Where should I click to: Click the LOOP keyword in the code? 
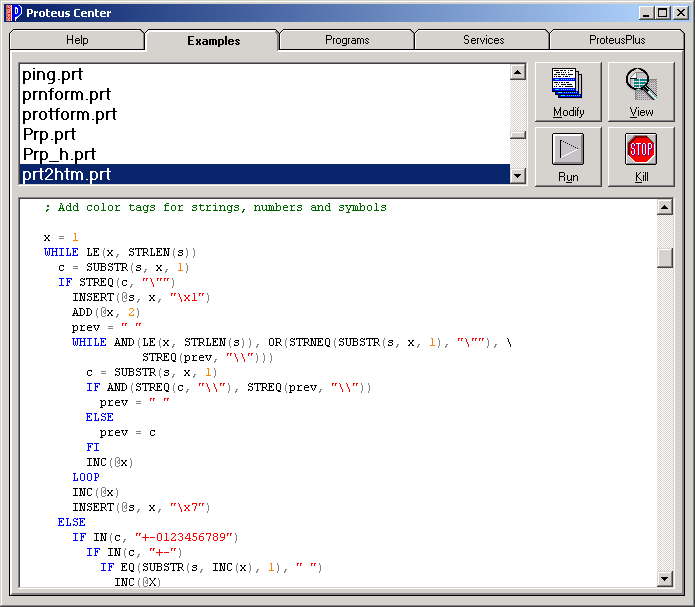[x=86, y=477]
